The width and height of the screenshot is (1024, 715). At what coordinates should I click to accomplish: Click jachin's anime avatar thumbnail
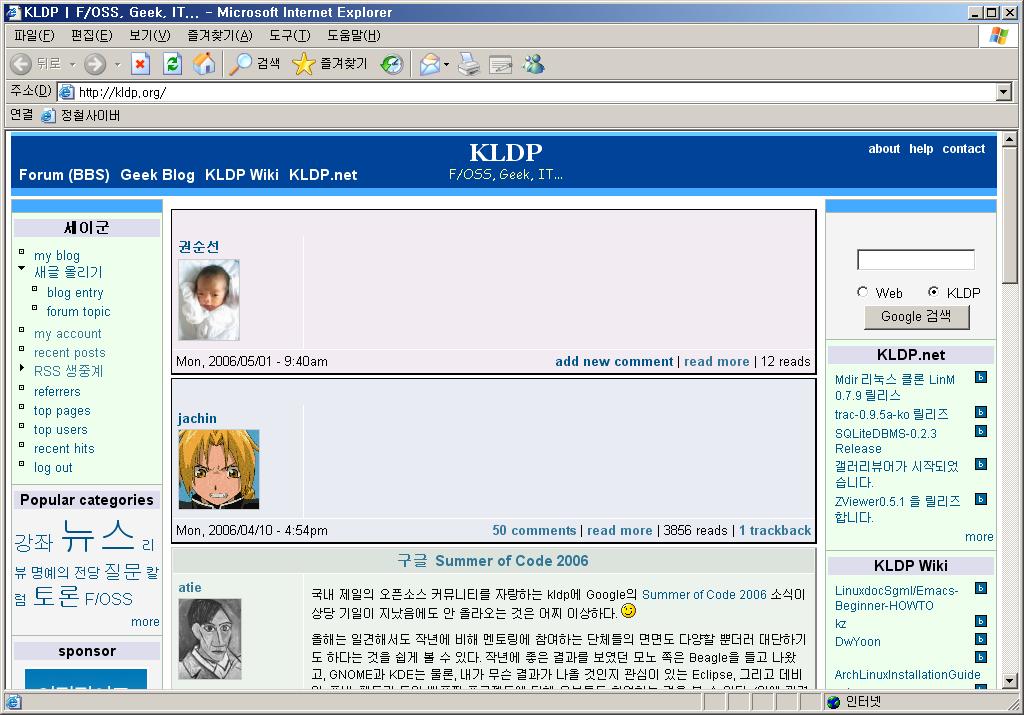pyautogui.click(x=219, y=469)
